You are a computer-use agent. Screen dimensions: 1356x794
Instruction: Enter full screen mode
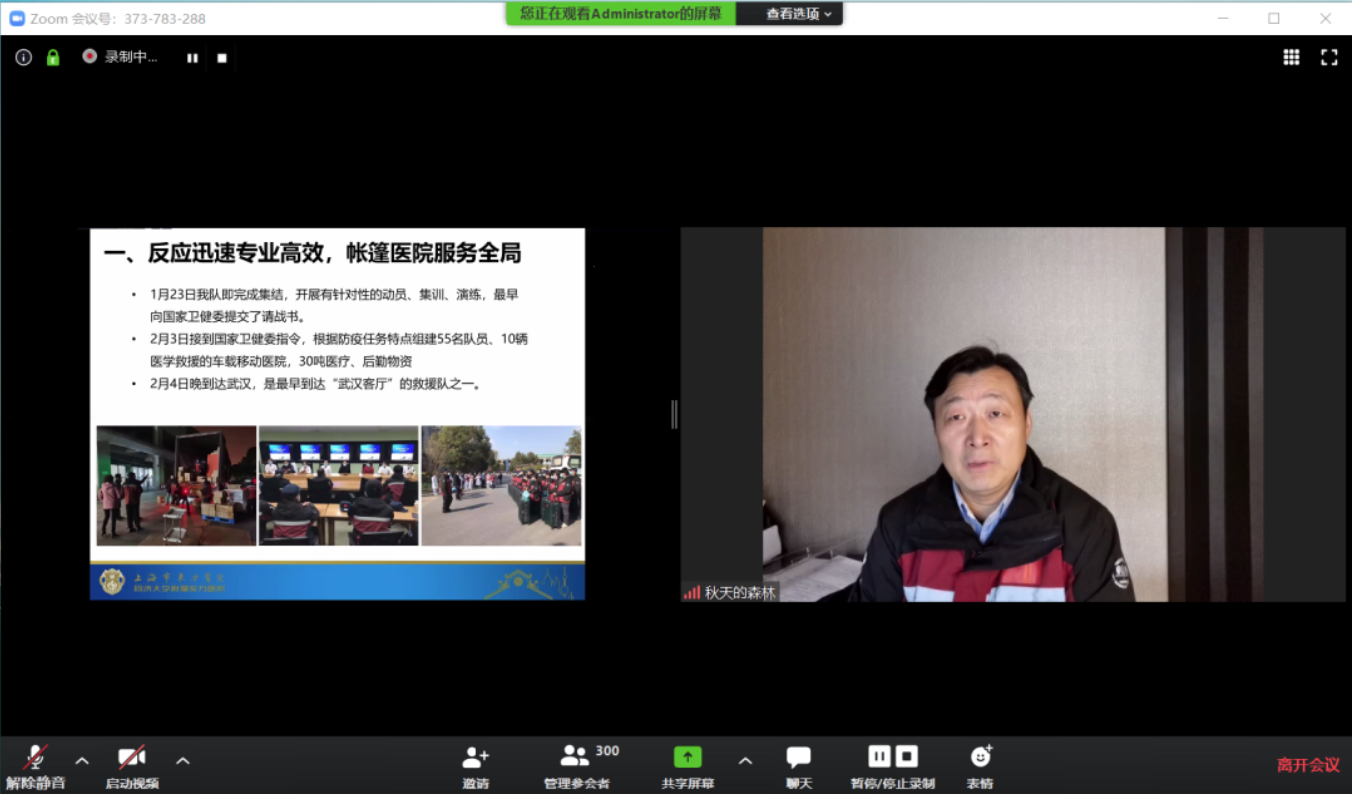pyautogui.click(x=1329, y=58)
